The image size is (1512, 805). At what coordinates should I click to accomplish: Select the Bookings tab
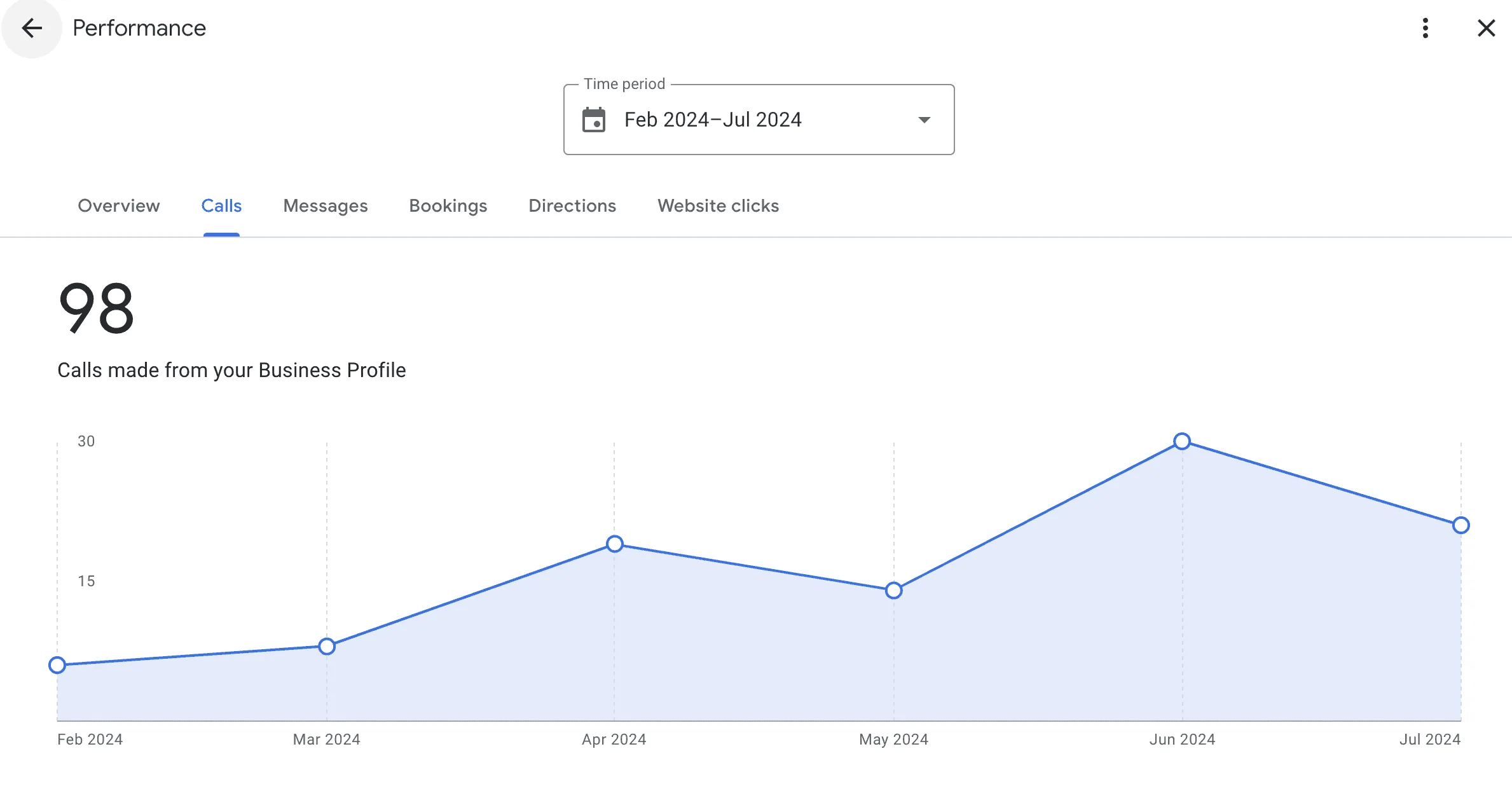pyautogui.click(x=448, y=205)
